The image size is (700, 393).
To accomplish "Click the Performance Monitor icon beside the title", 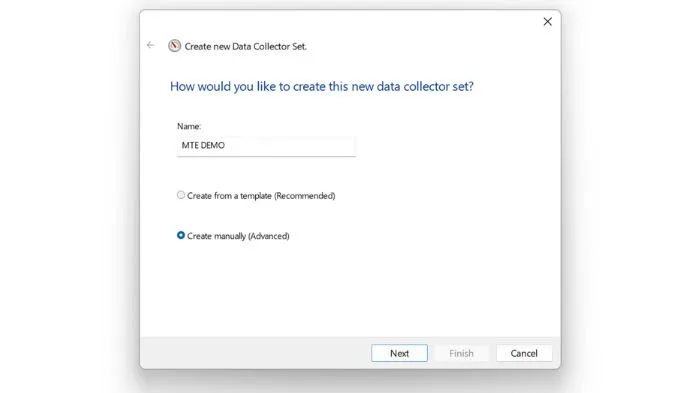I will (x=175, y=46).
